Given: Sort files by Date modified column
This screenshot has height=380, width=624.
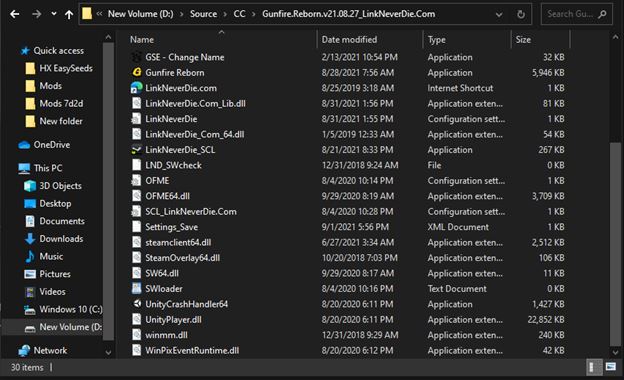Looking at the screenshot, I should tap(349, 40).
